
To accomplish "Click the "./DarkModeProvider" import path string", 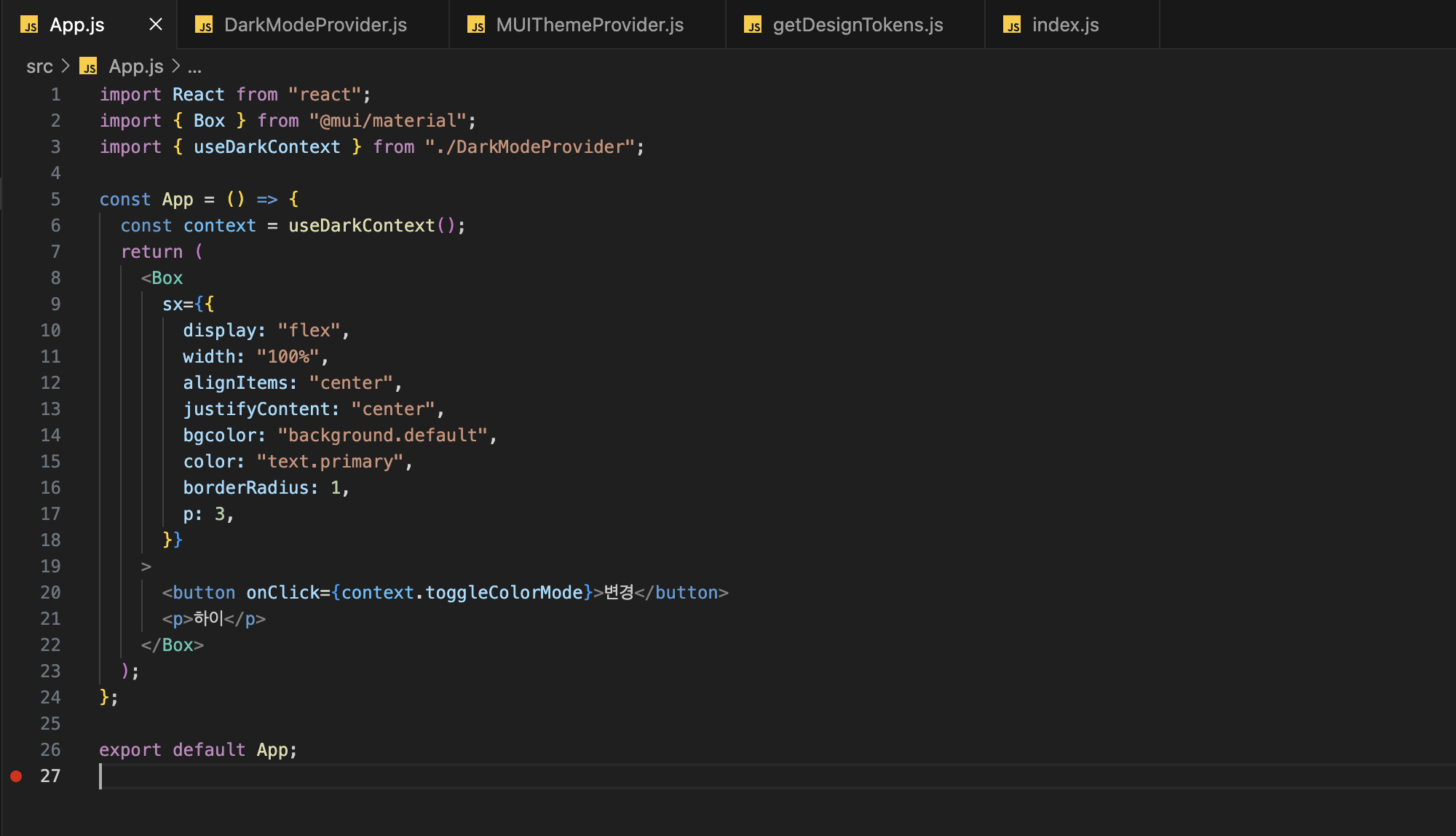I will tap(529, 147).
